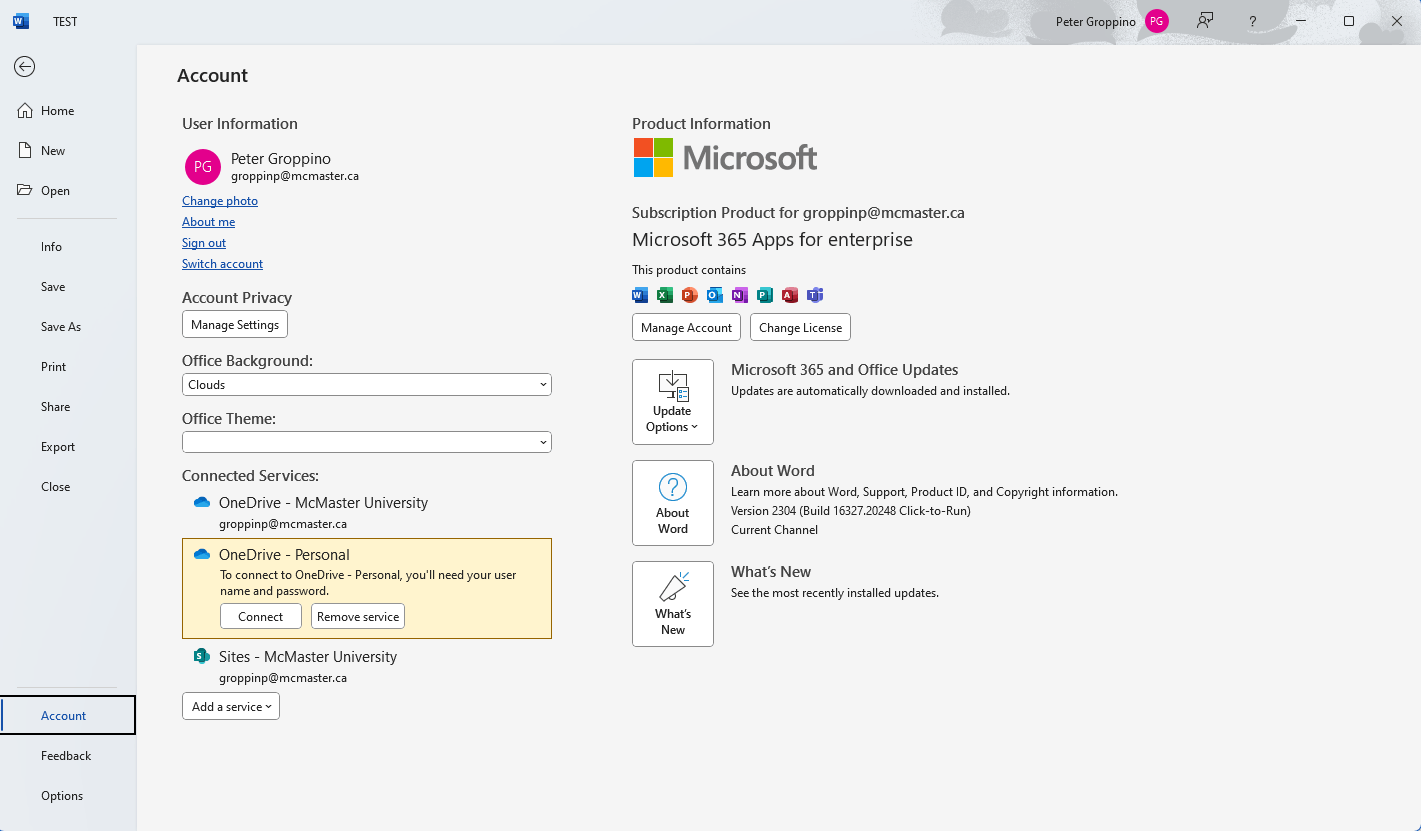
Task: Click the Change photo link
Action: click(x=220, y=201)
